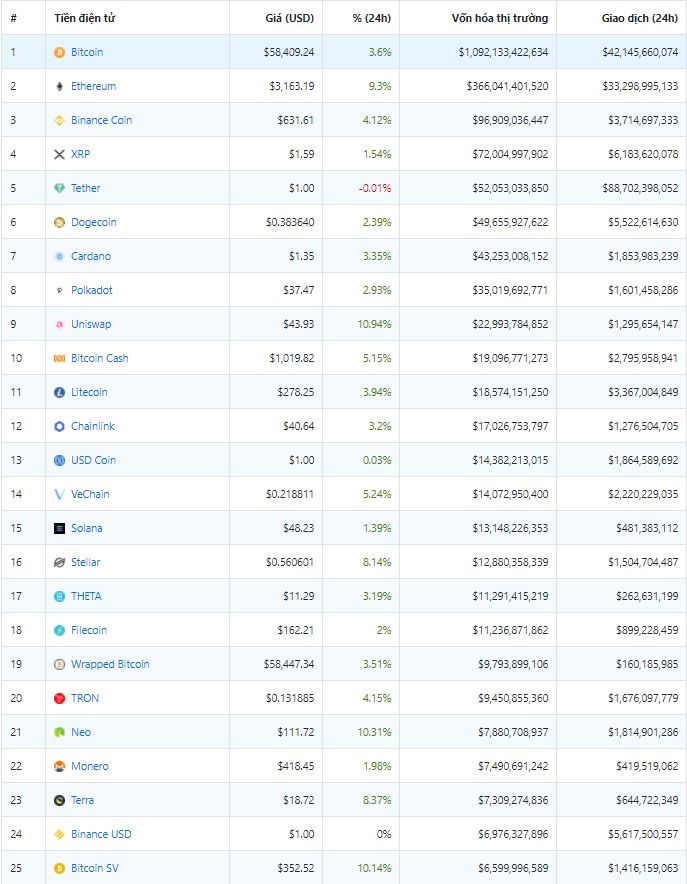
Task: Select market cap $366,041,401,520
Action: tap(507, 86)
